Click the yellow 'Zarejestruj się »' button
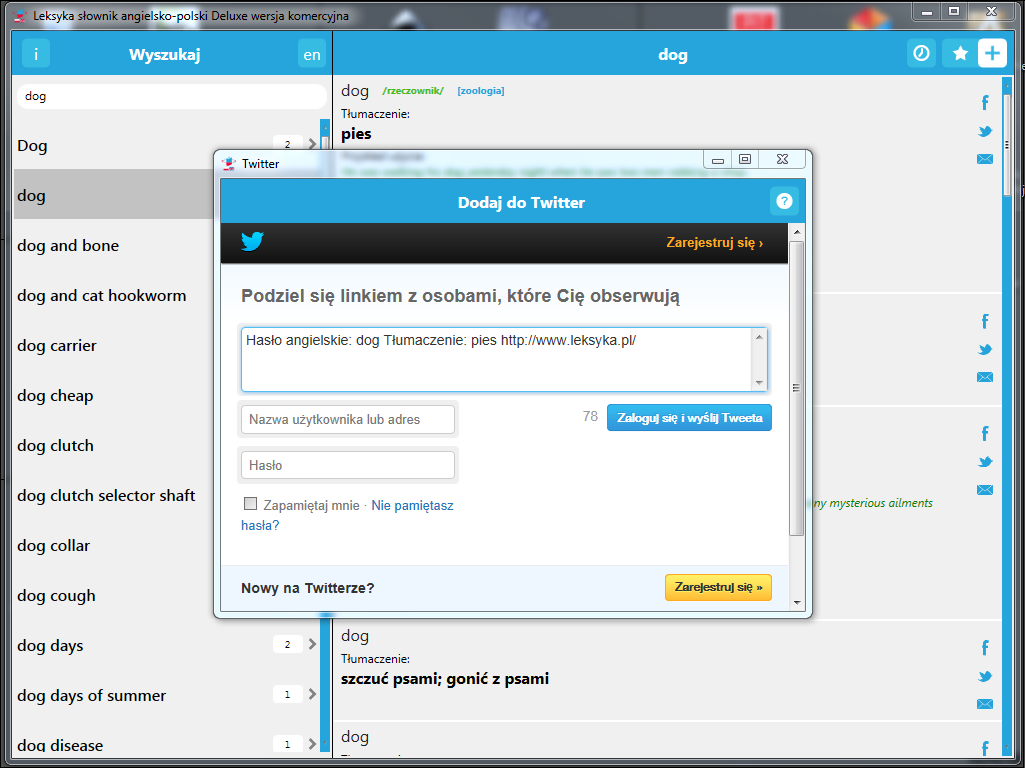Image resolution: width=1025 pixels, height=768 pixels. click(718, 587)
